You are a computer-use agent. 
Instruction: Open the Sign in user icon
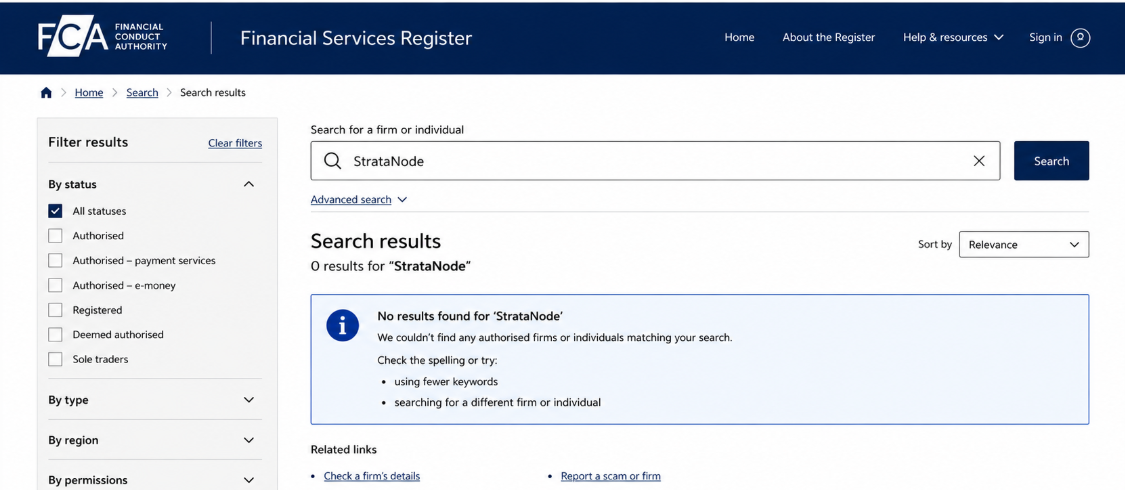(x=1080, y=38)
